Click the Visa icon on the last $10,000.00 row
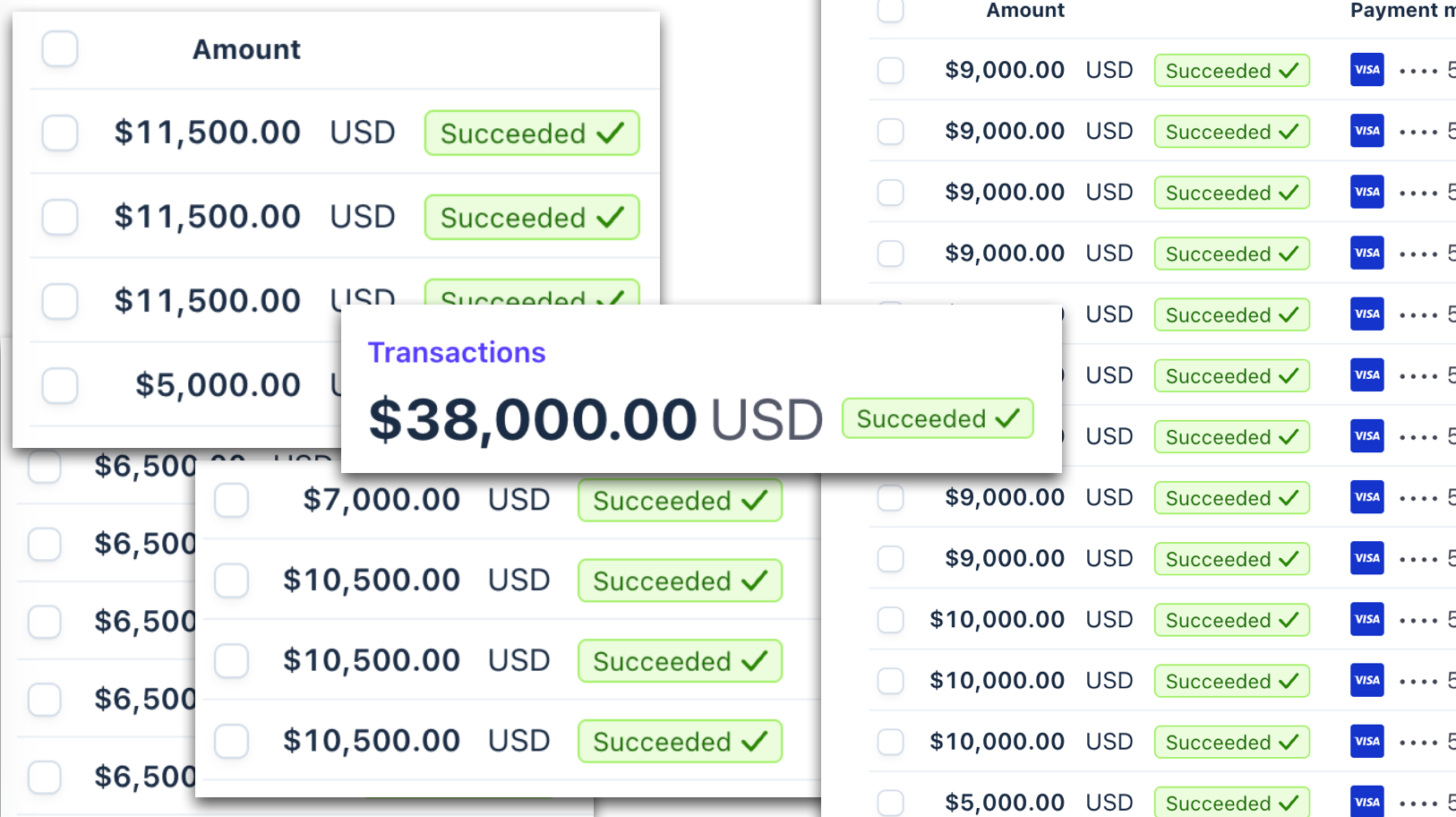 click(1366, 741)
